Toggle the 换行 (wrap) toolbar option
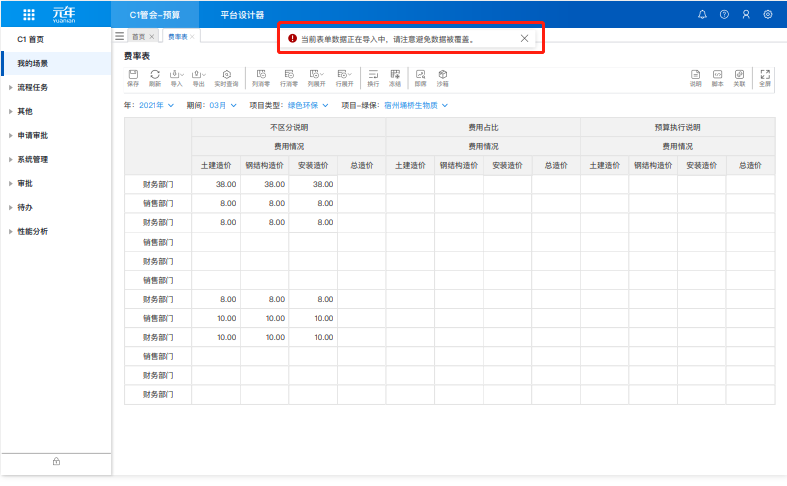 tap(373, 78)
